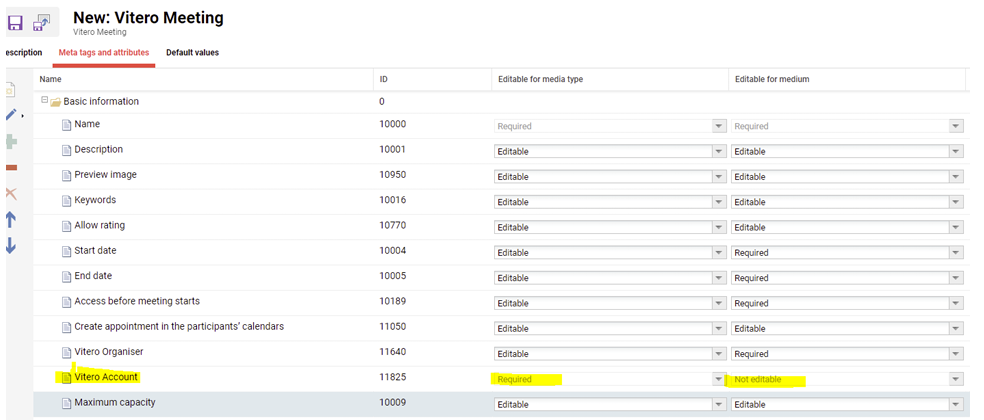Select the Meta tags and attributes tab
984x420 pixels.
pos(104,53)
